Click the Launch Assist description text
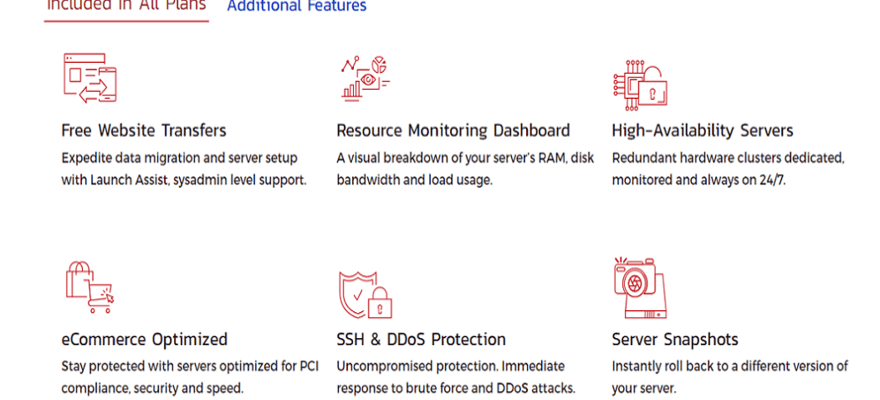Screen dimensions: 880x400 coord(183,169)
